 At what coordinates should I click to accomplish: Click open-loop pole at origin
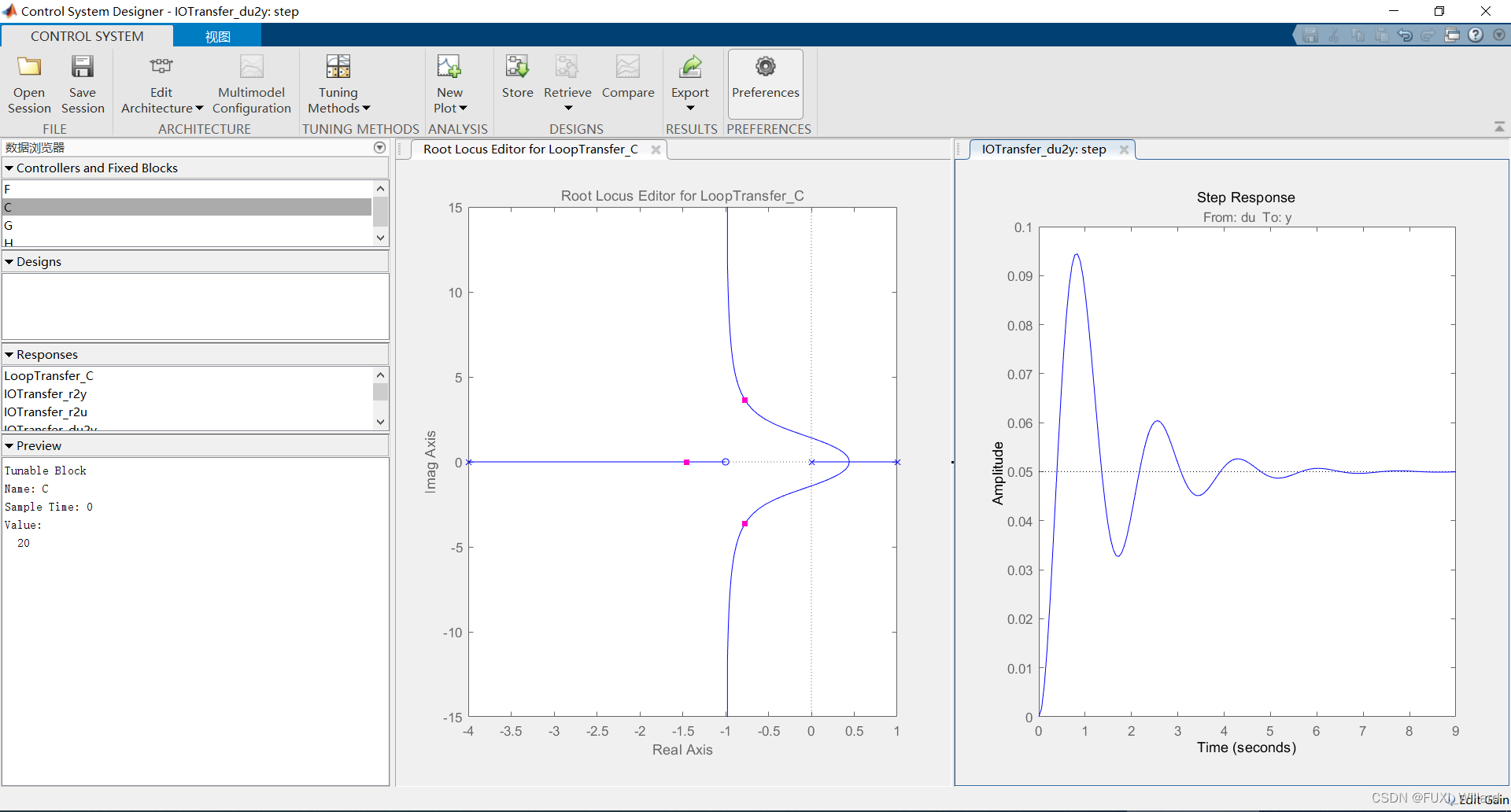click(812, 462)
